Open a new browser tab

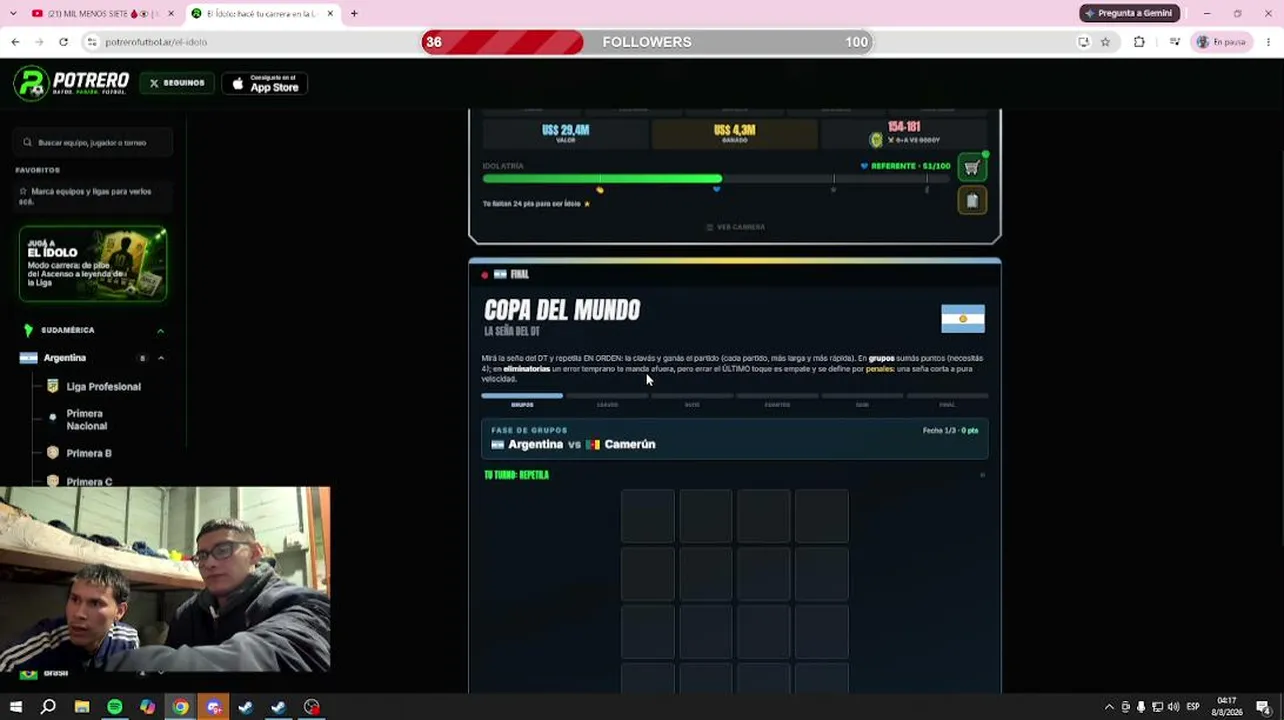point(354,14)
